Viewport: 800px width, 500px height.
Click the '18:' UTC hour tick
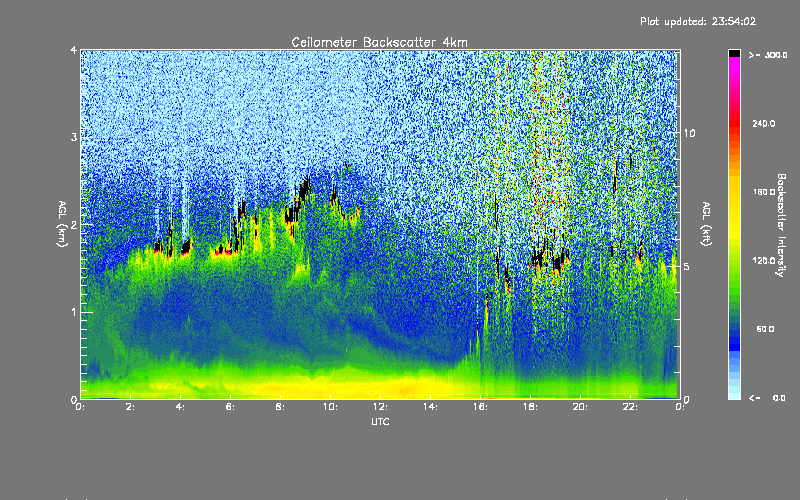pyautogui.click(x=531, y=407)
